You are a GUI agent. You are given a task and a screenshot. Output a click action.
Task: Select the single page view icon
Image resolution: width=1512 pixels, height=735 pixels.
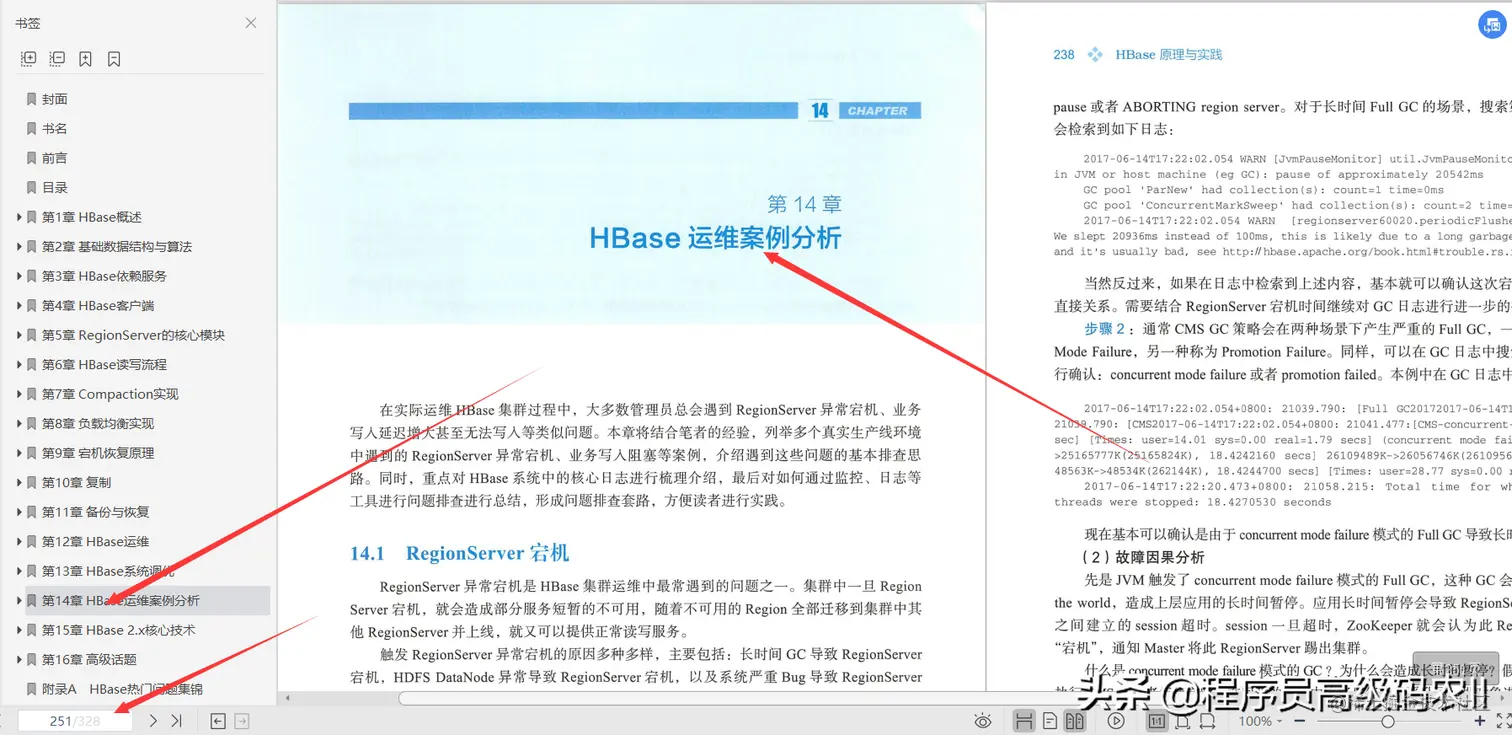(x=1048, y=720)
